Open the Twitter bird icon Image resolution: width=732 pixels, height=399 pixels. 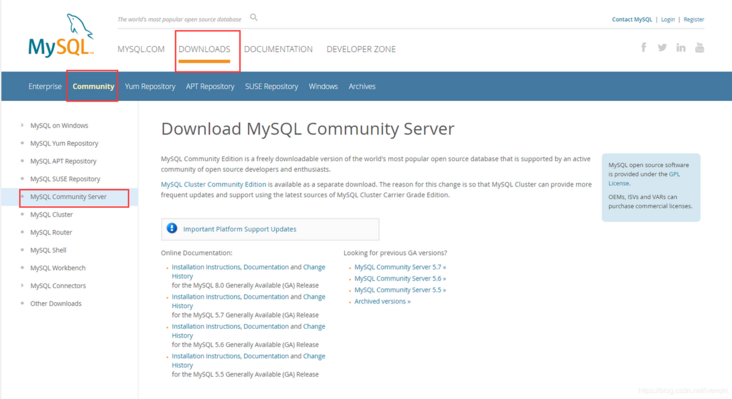click(x=662, y=48)
